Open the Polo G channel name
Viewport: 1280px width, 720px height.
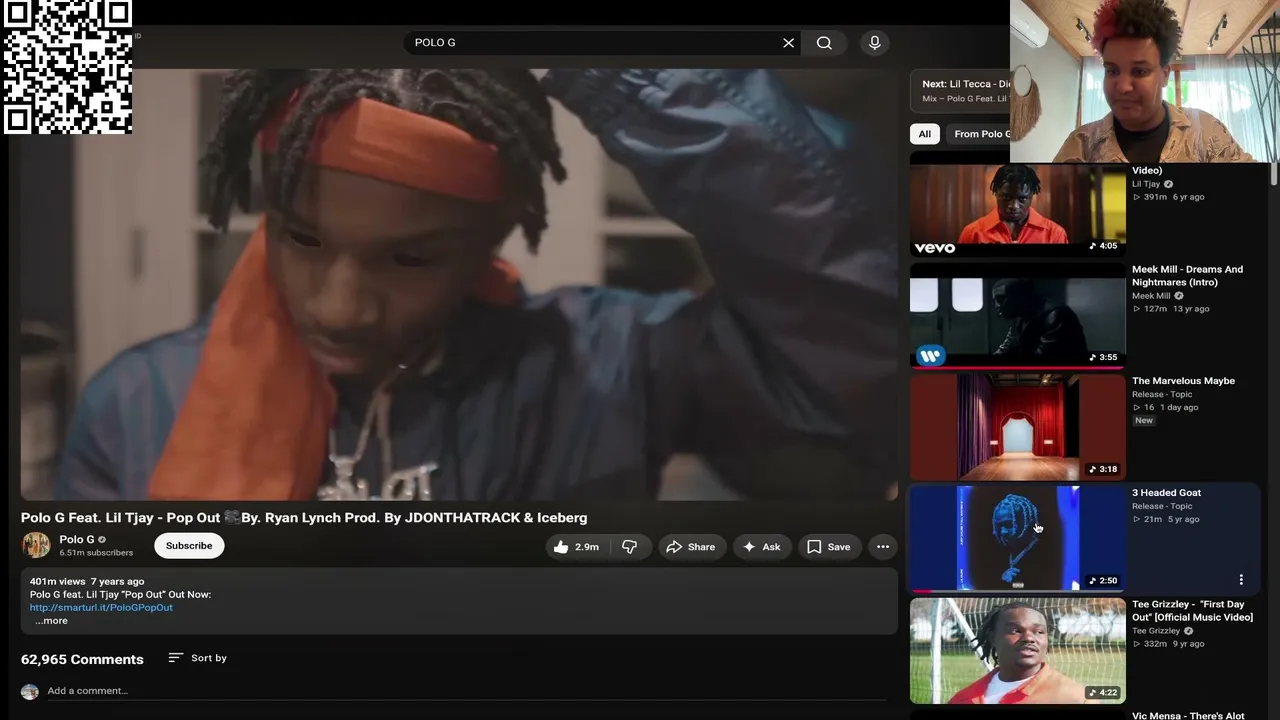click(x=77, y=540)
